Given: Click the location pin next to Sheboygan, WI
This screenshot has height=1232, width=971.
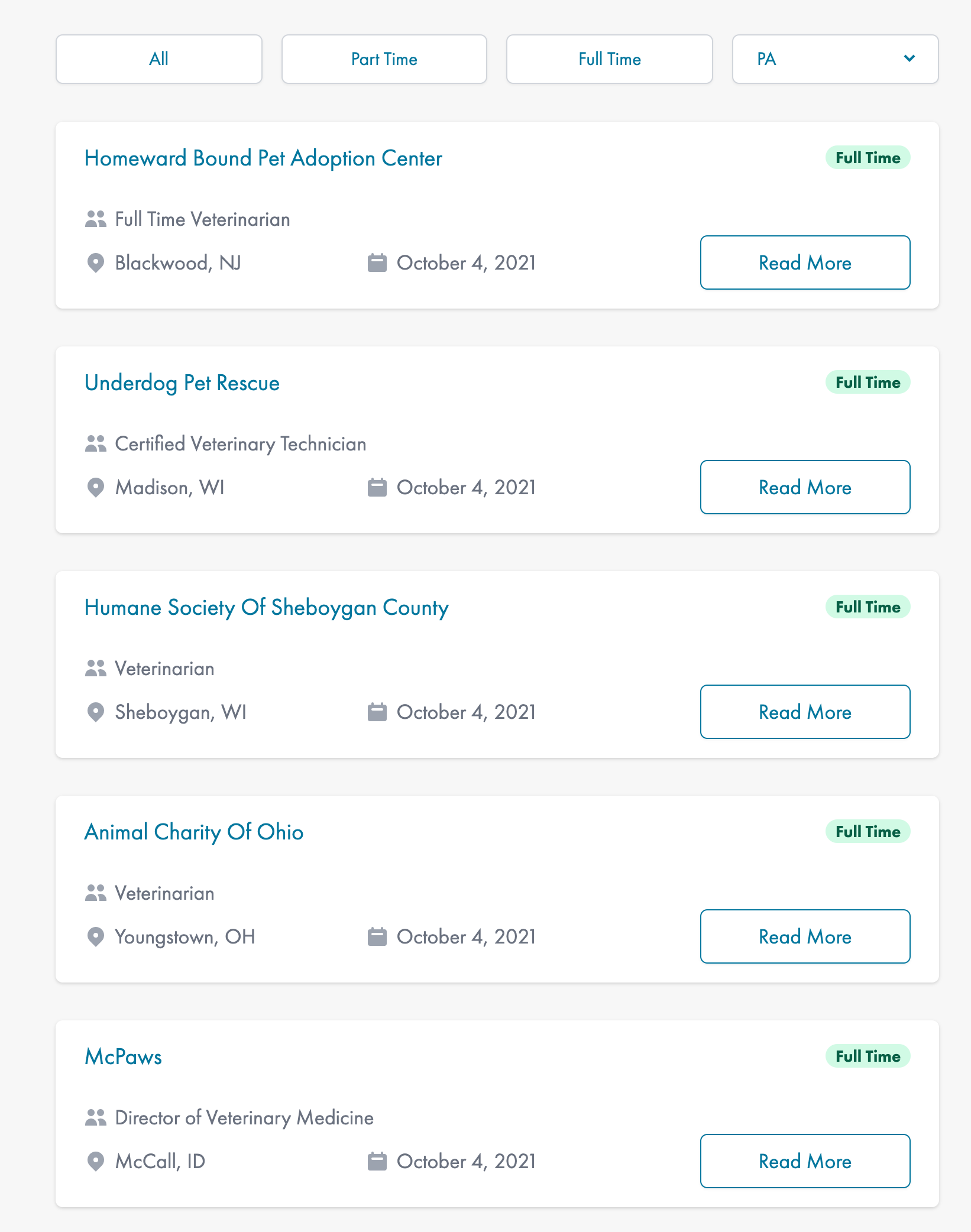Looking at the screenshot, I should [x=95, y=712].
